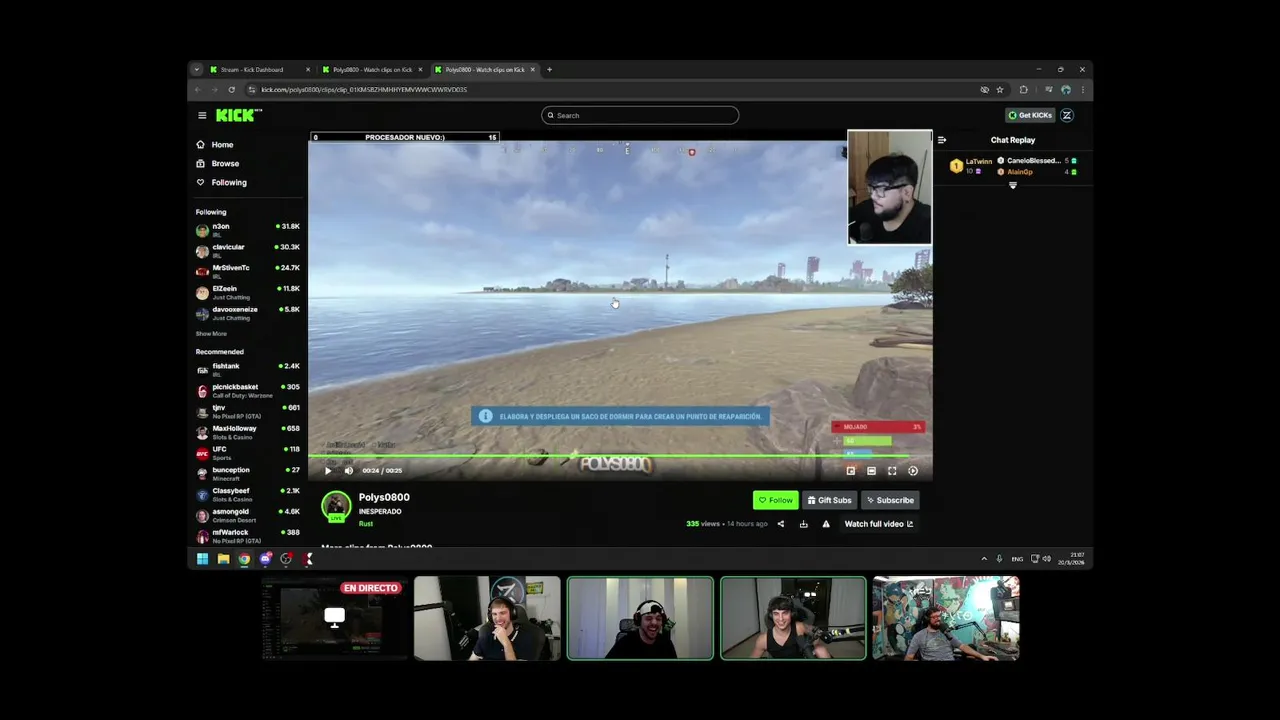
Task: Click the Subscribe button
Action: (890, 500)
